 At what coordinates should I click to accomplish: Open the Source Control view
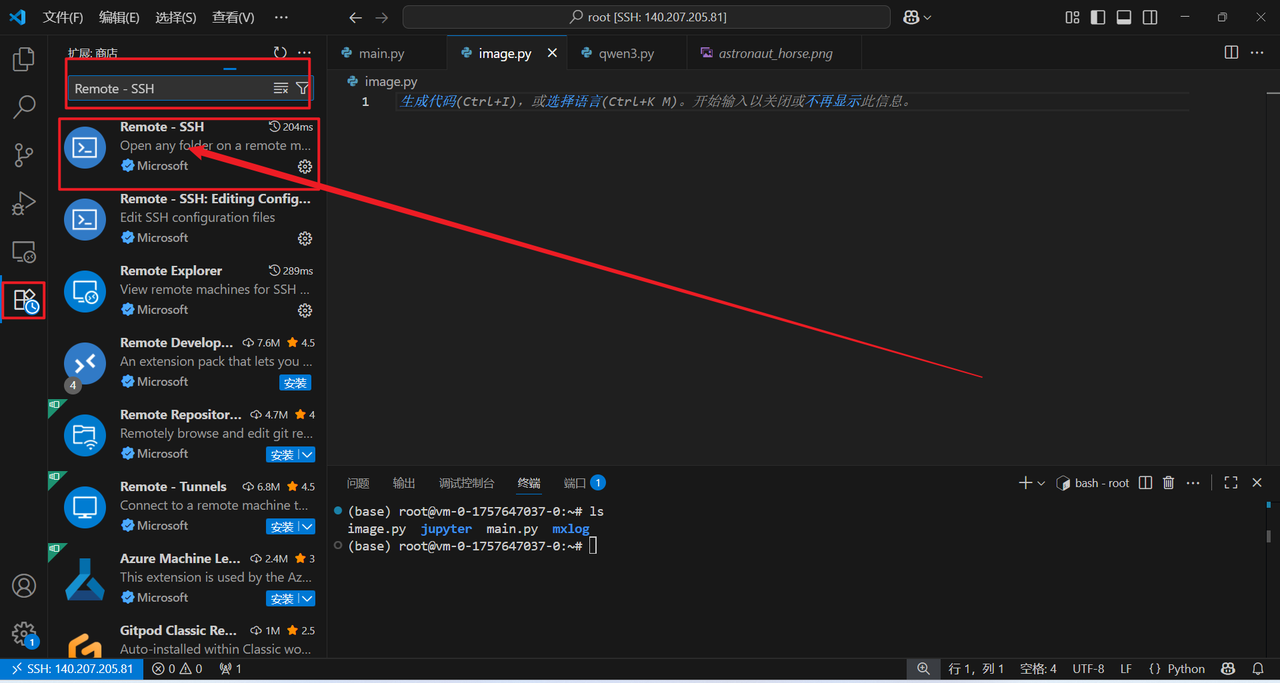[24, 155]
